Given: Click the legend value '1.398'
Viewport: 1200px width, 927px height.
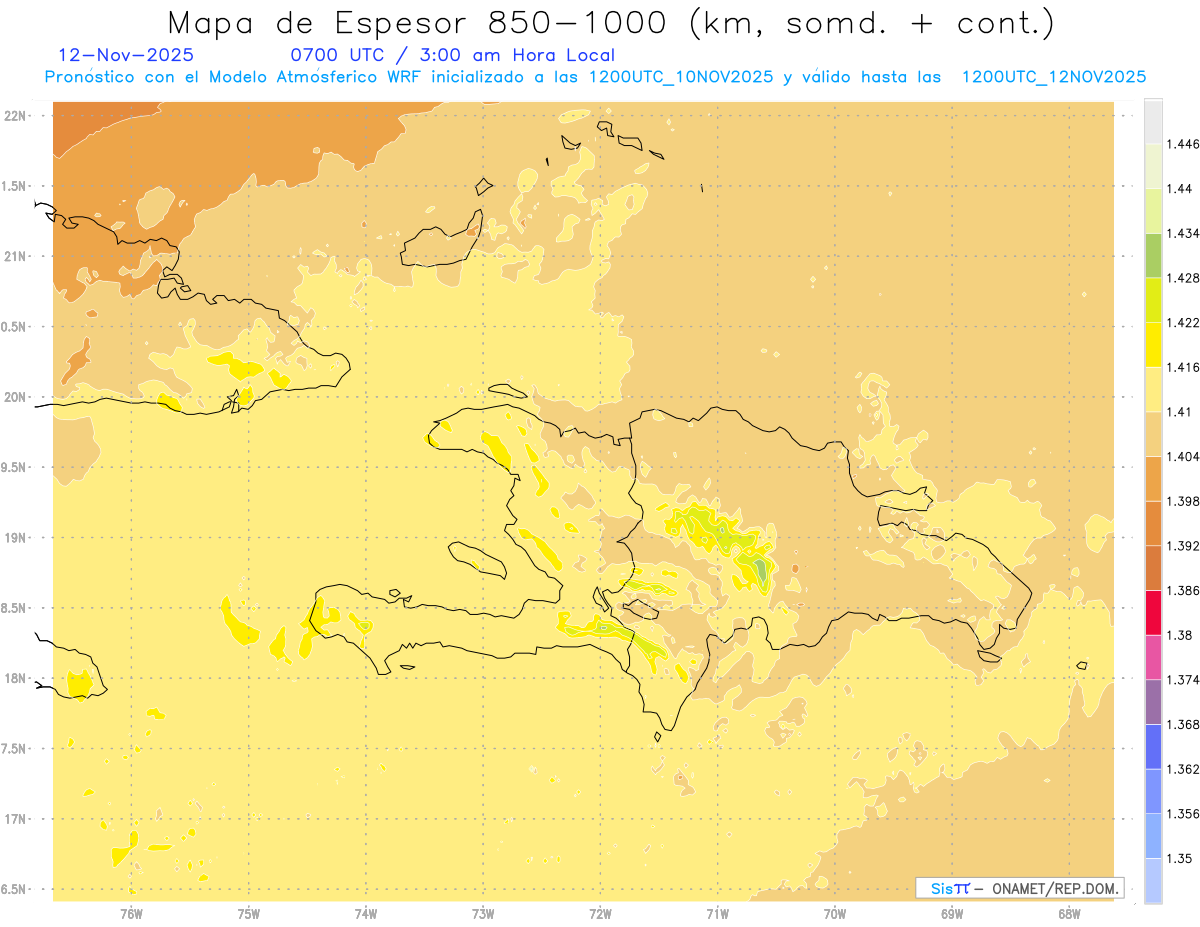Looking at the screenshot, I should pyautogui.click(x=1184, y=501).
